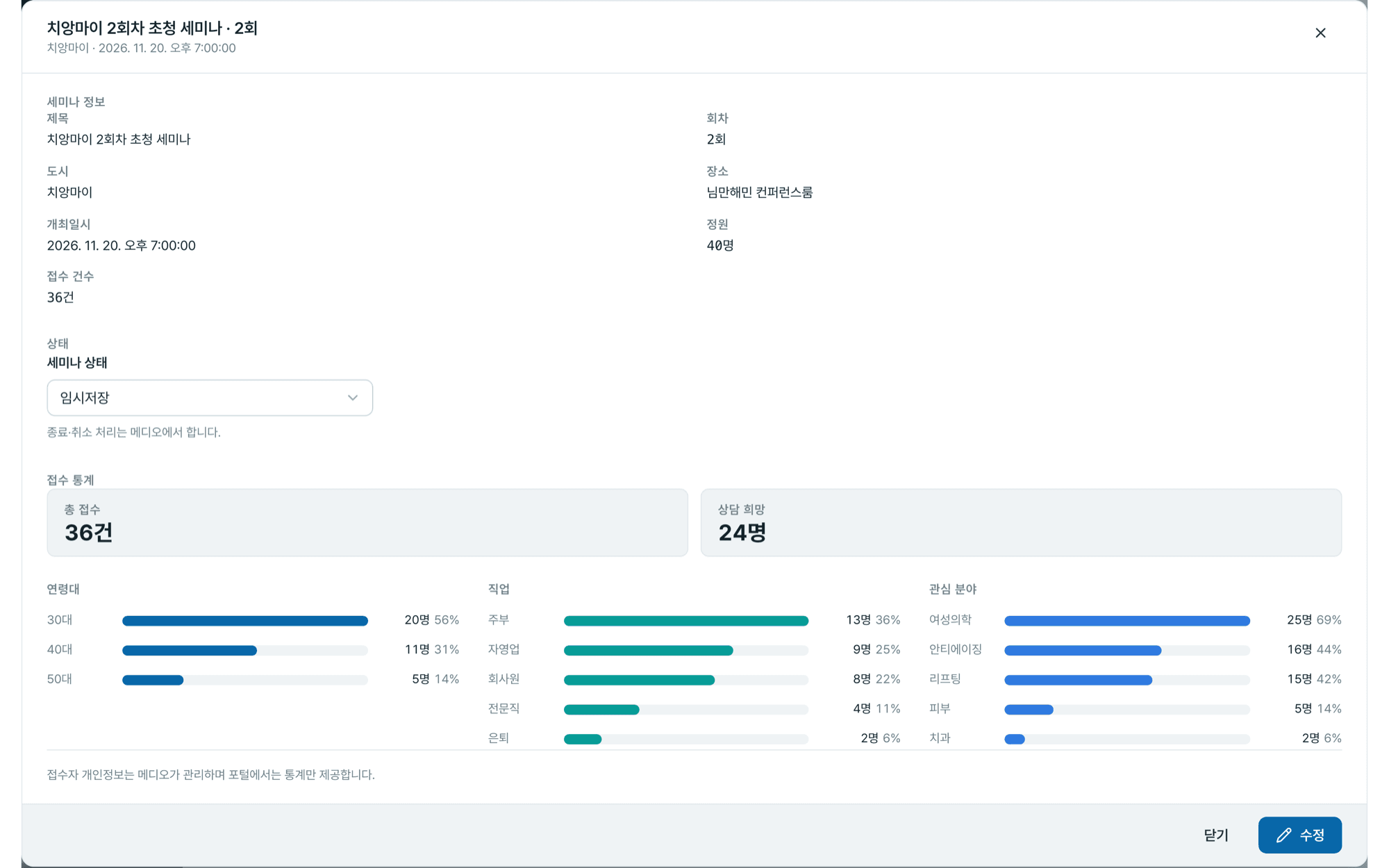Click the 30대 age bar

coord(245,621)
